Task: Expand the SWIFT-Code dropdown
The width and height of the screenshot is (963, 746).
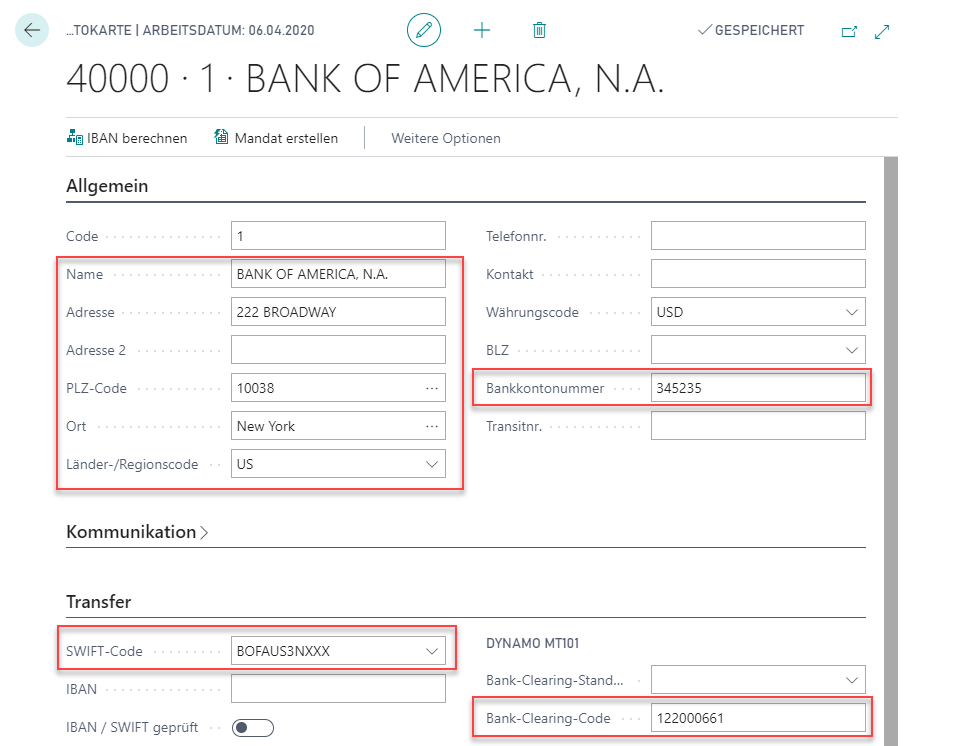Action: coord(432,651)
